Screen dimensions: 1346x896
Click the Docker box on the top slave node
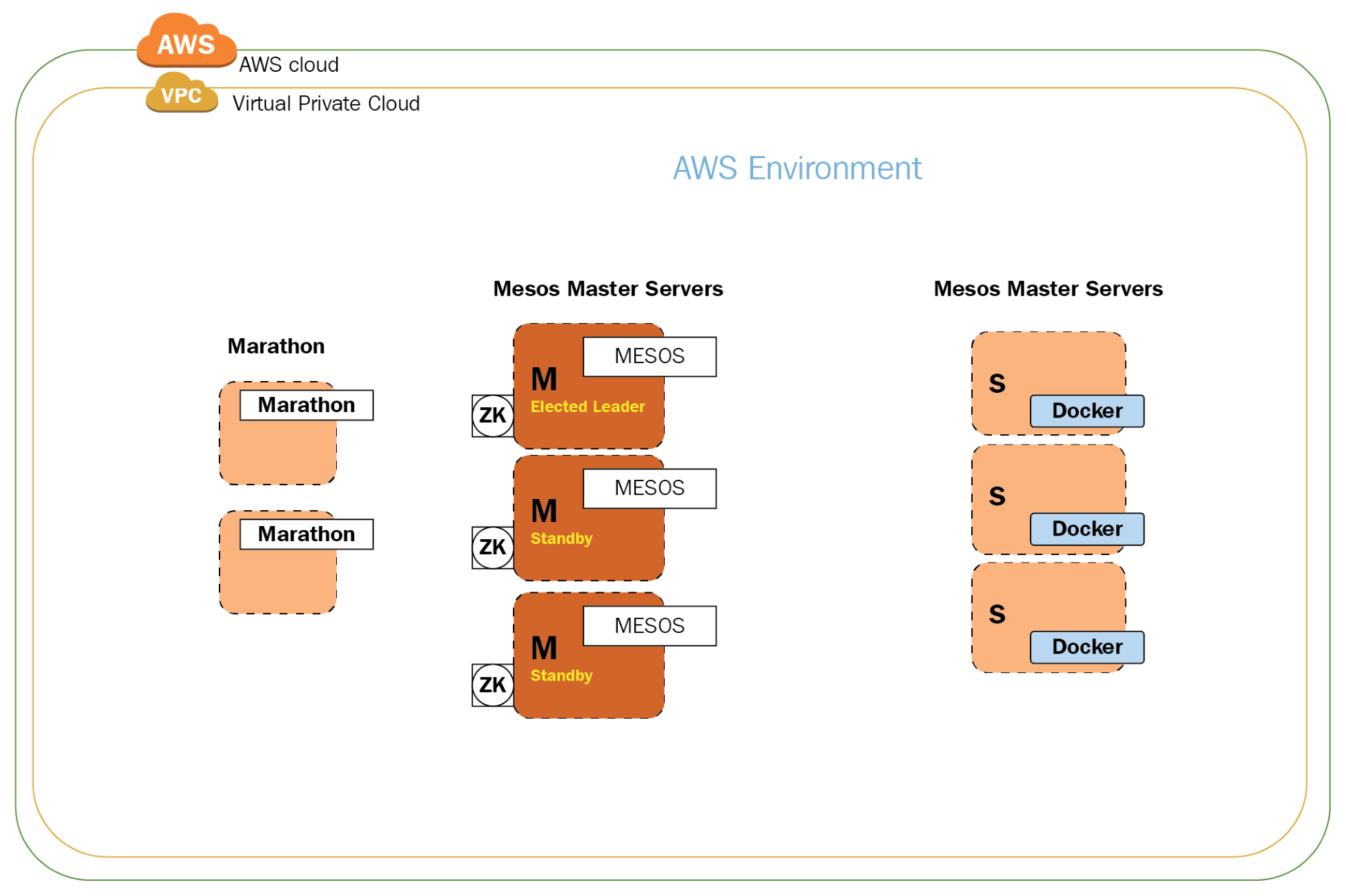(x=1087, y=411)
